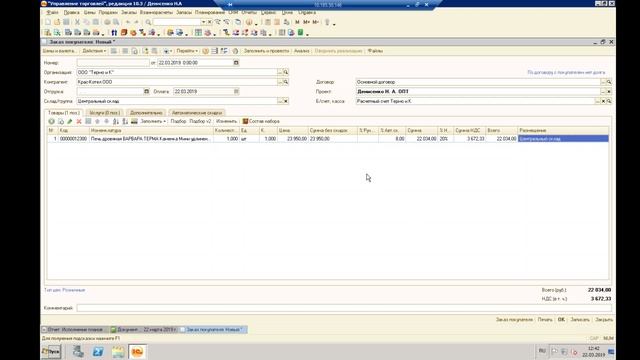Open the Взаиморасчеты menu

click(x=156, y=13)
